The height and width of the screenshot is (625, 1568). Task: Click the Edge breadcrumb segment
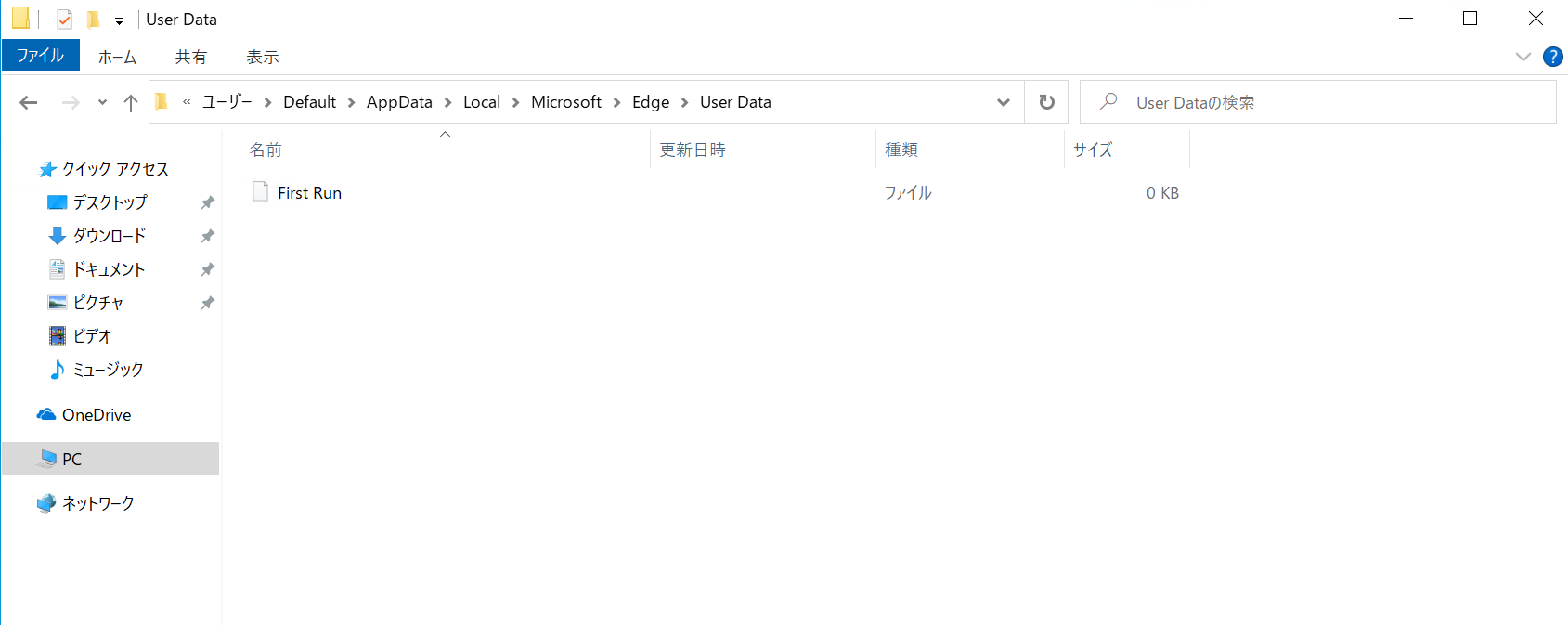coord(651,102)
